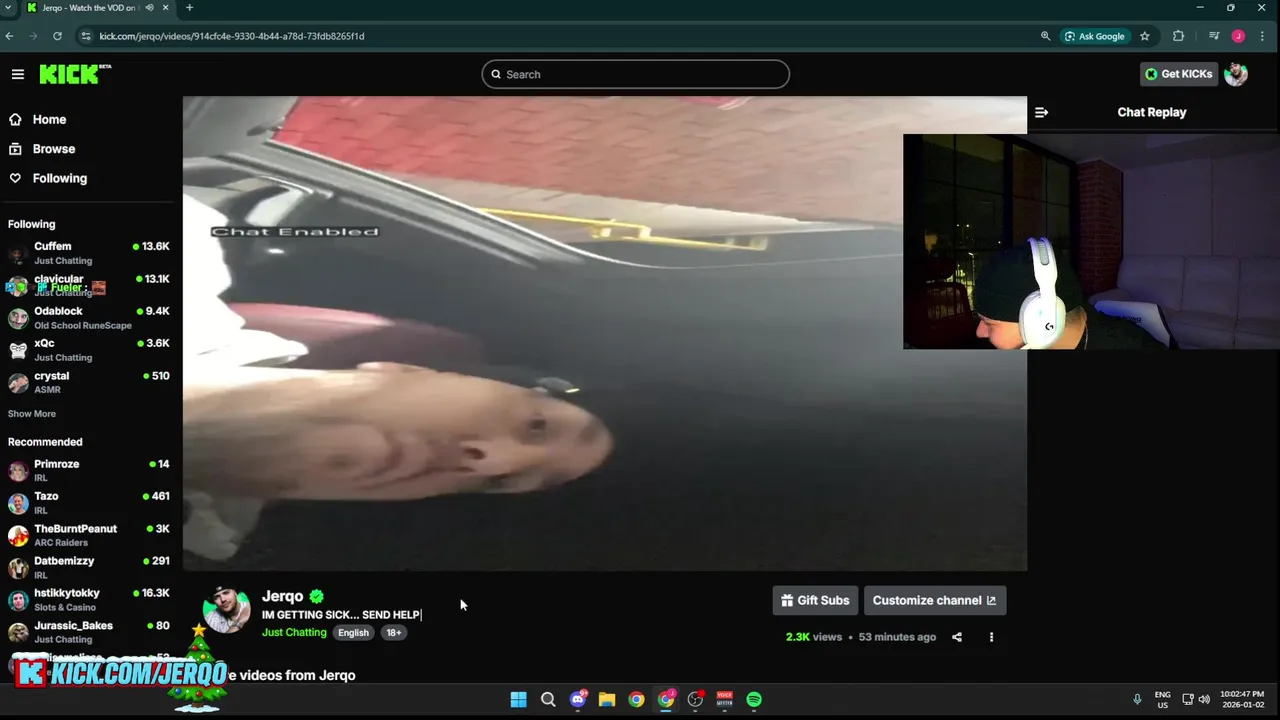Open Chrome profile avatar
The image size is (1280, 720).
[1238, 36]
